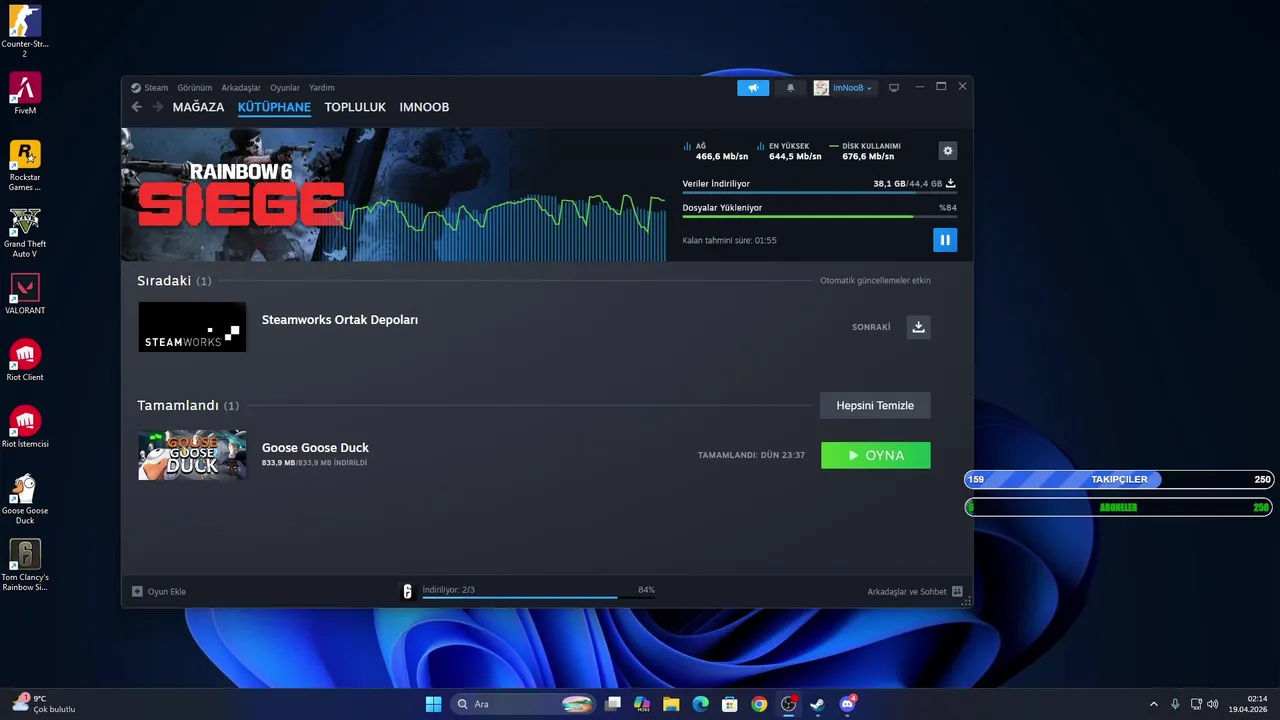
Task: Open clock and date 02:14
Action: point(1250,704)
